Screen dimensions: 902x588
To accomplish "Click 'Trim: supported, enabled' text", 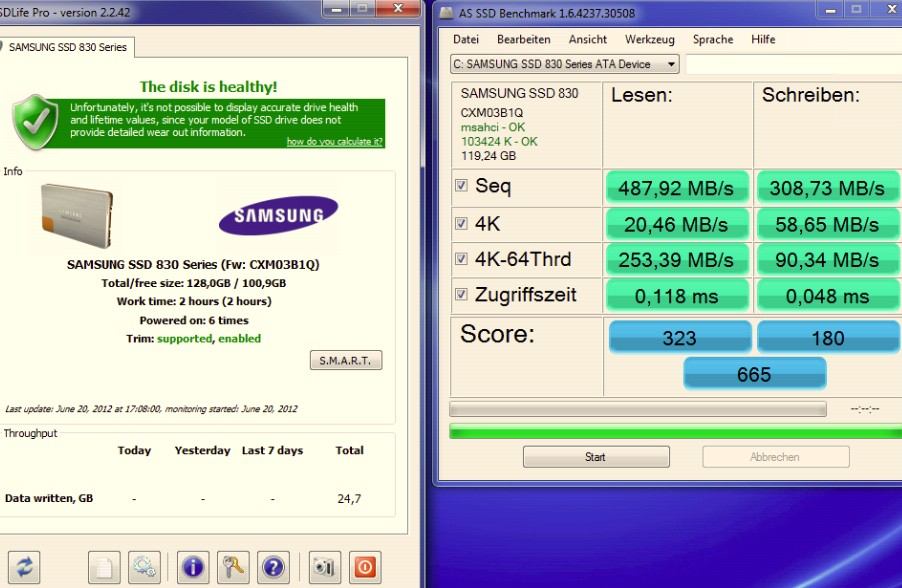I will coord(194,339).
